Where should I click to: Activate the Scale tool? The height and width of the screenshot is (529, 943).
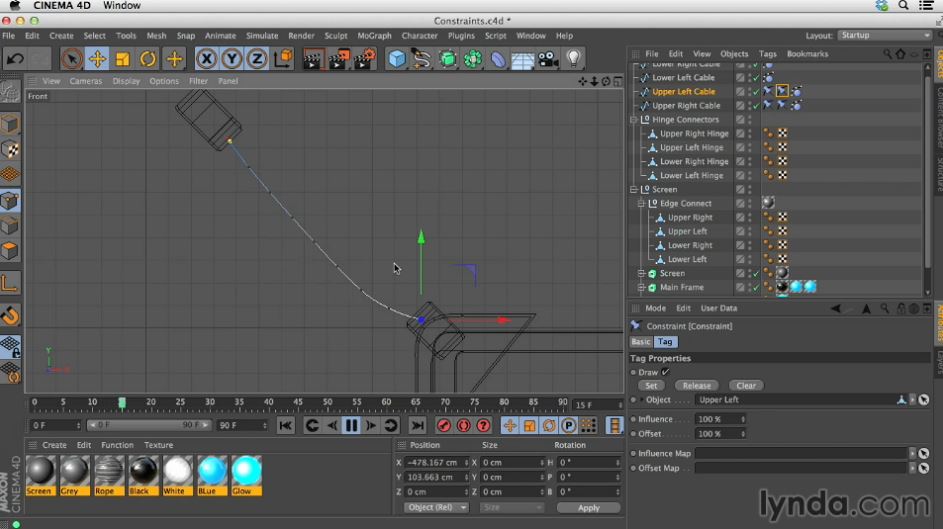pos(123,59)
